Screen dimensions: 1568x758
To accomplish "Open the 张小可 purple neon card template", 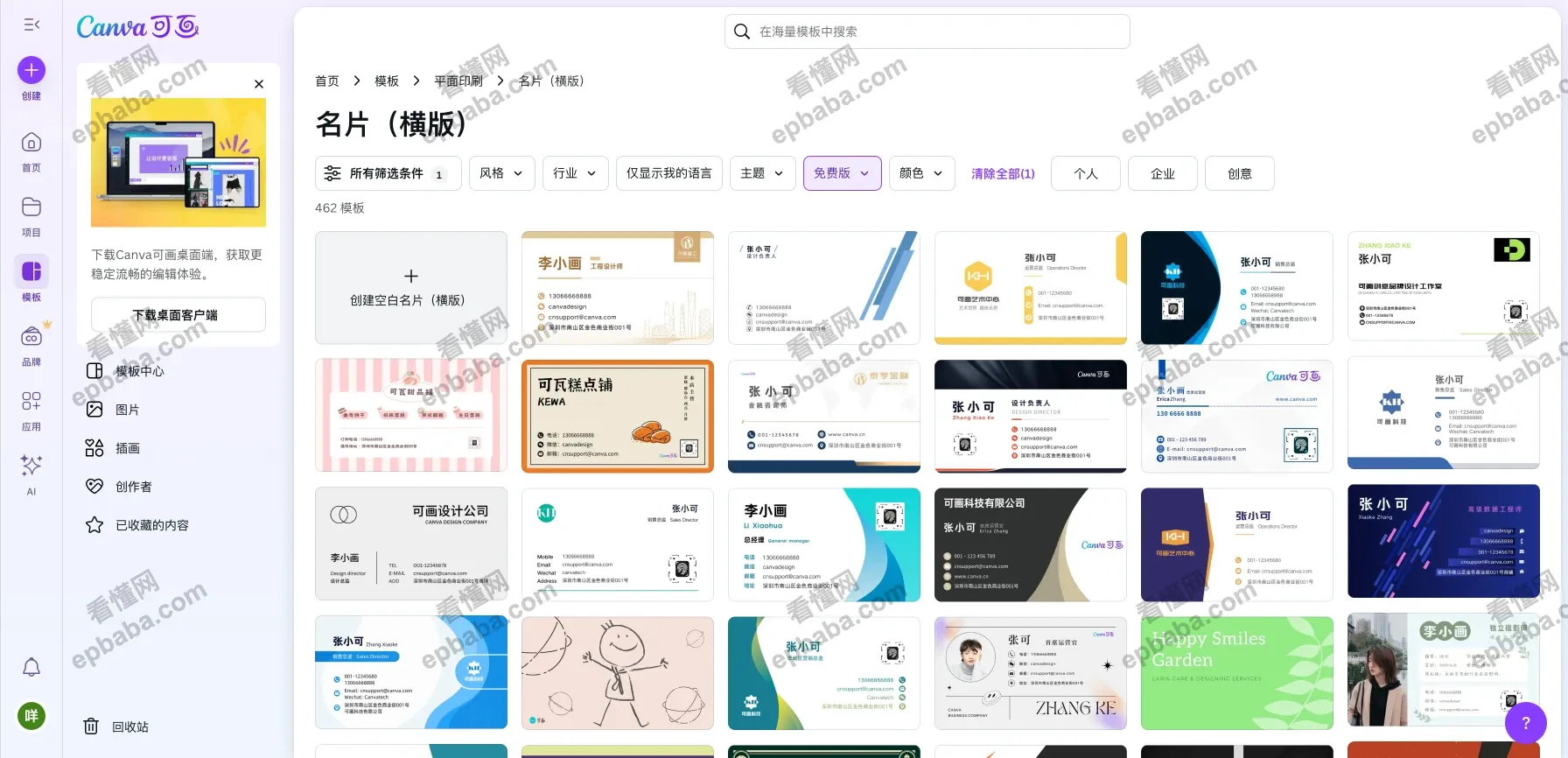I will point(1444,542).
